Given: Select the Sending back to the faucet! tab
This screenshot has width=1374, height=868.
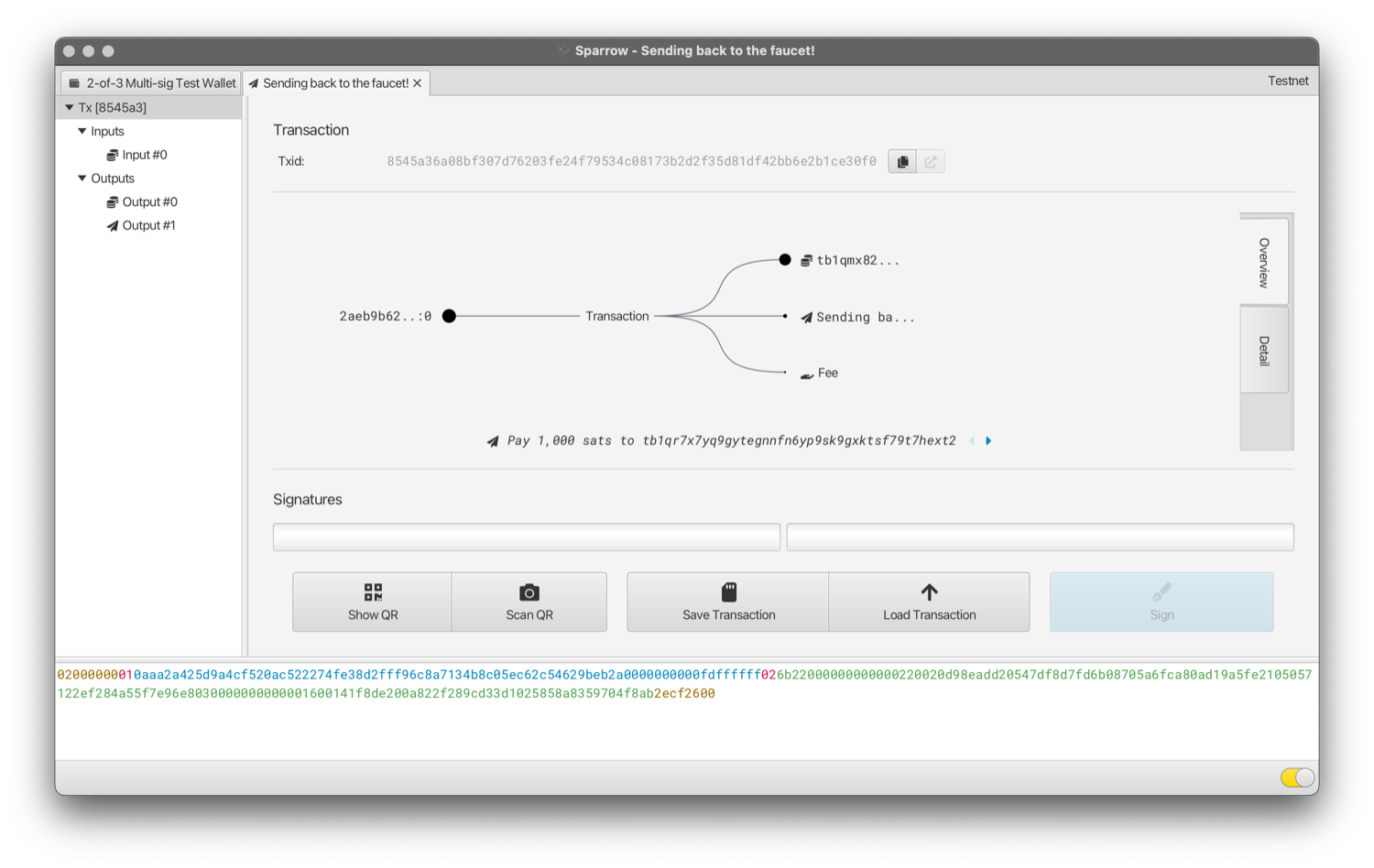Looking at the screenshot, I should (x=335, y=83).
